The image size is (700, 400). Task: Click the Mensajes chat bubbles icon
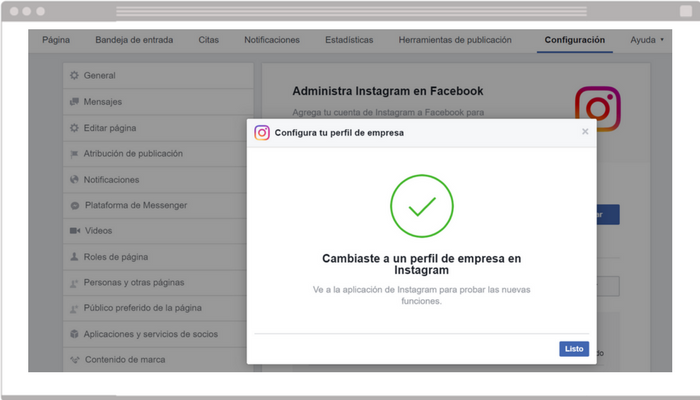[74, 102]
